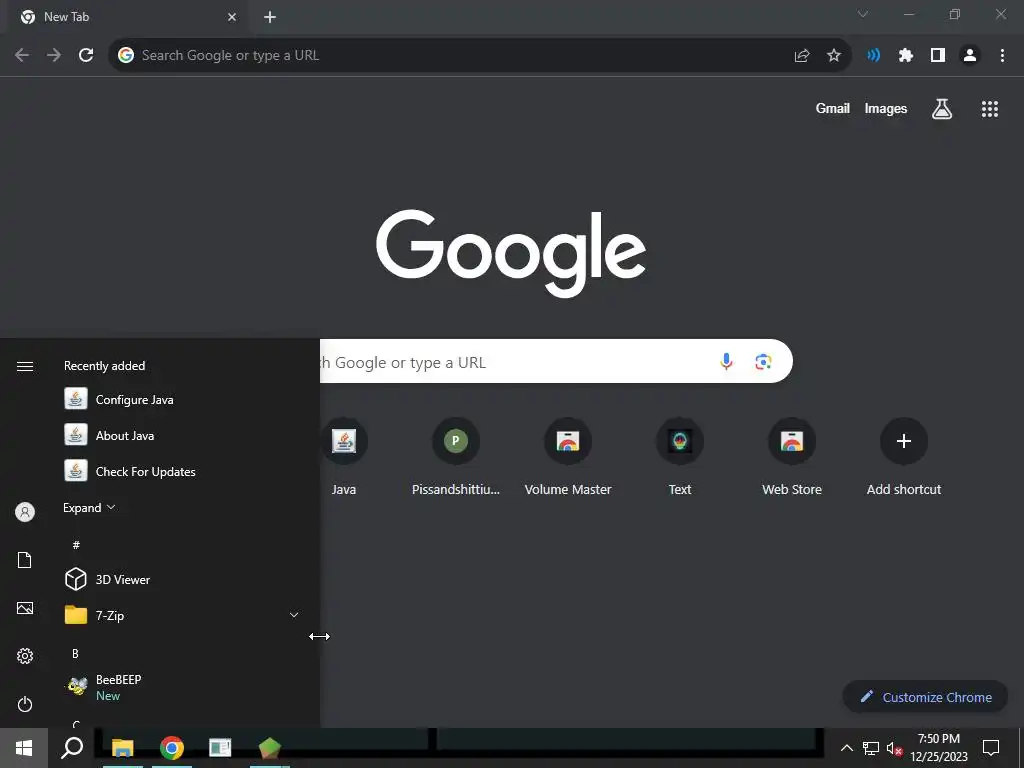Open Settings gear in Start sidebar
The height and width of the screenshot is (768, 1024).
coord(25,656)
